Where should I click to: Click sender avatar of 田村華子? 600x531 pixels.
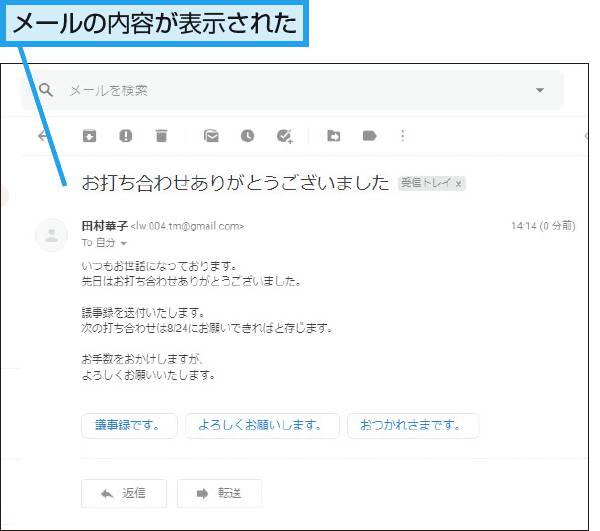pos(51,235)
